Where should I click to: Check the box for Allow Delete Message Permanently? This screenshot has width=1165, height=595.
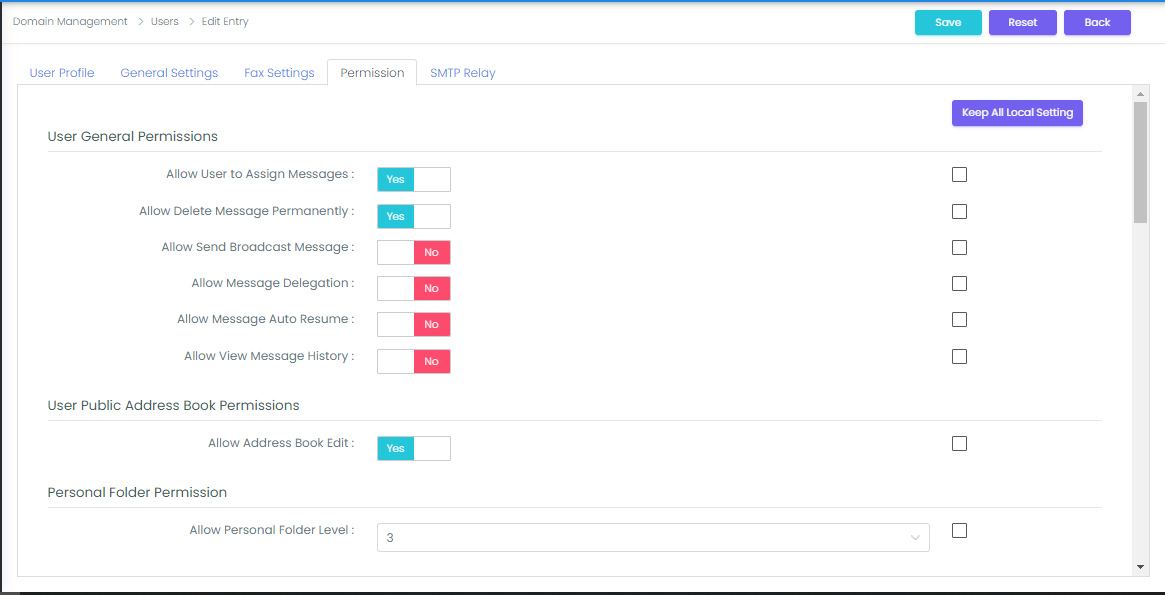[959, 211]
